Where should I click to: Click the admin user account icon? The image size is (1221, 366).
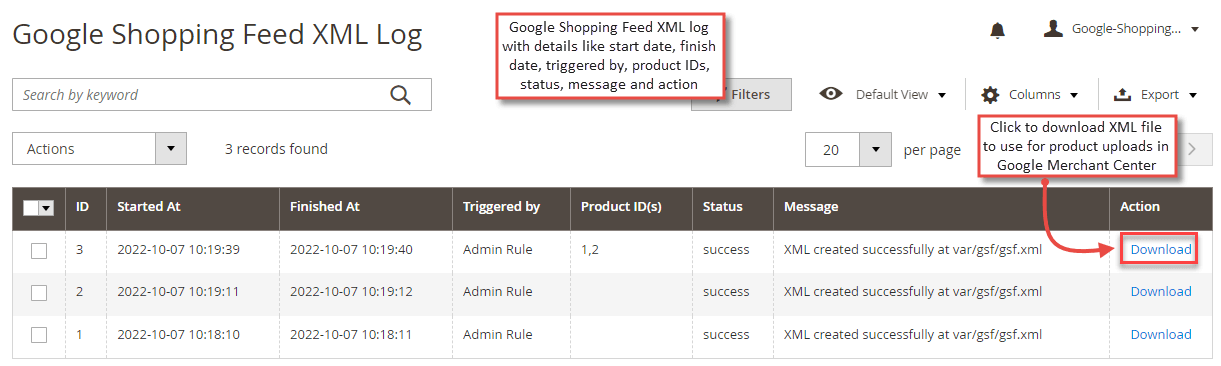[1053, 29]
